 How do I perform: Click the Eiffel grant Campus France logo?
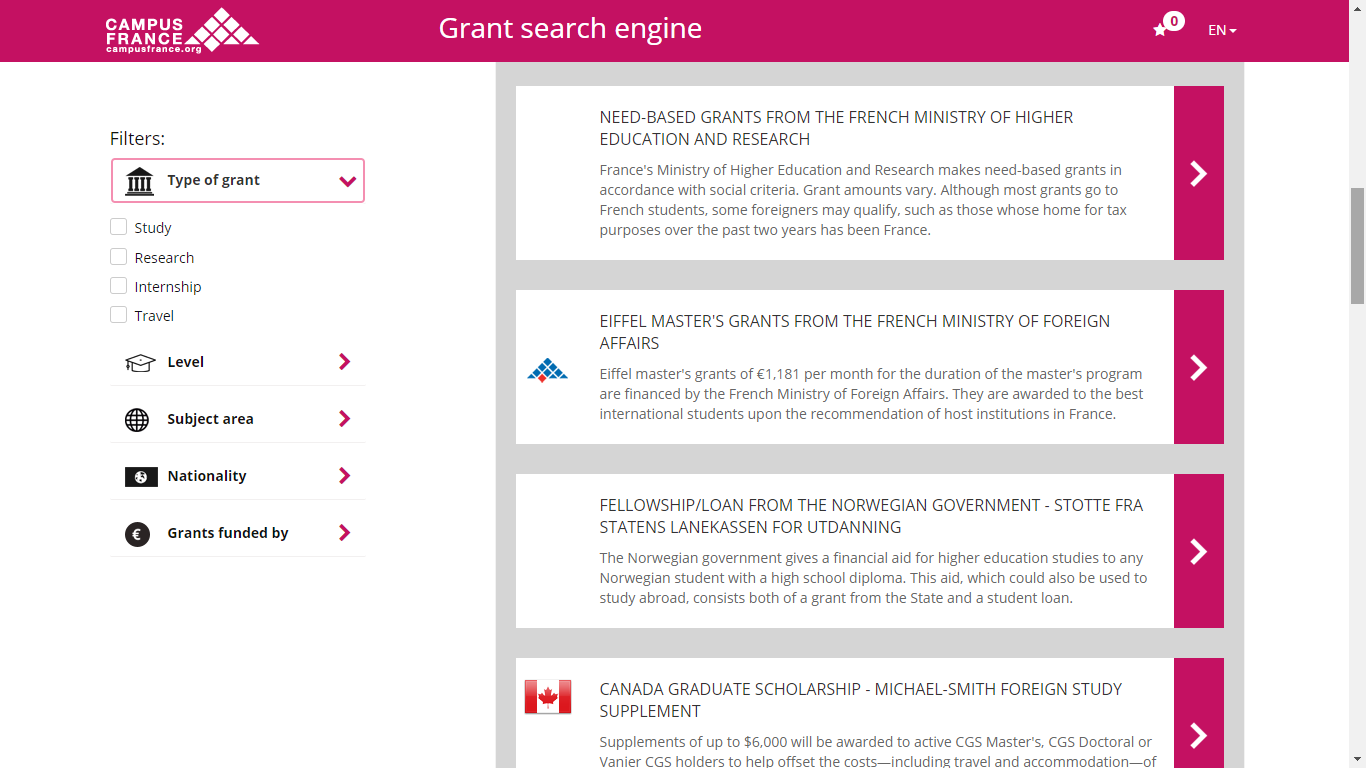pos(547,370)
